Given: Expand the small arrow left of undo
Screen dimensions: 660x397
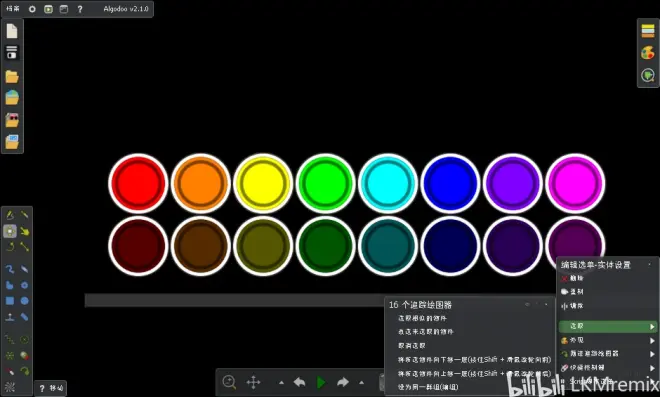Looking at the screenshot, I should pos(281,383).
